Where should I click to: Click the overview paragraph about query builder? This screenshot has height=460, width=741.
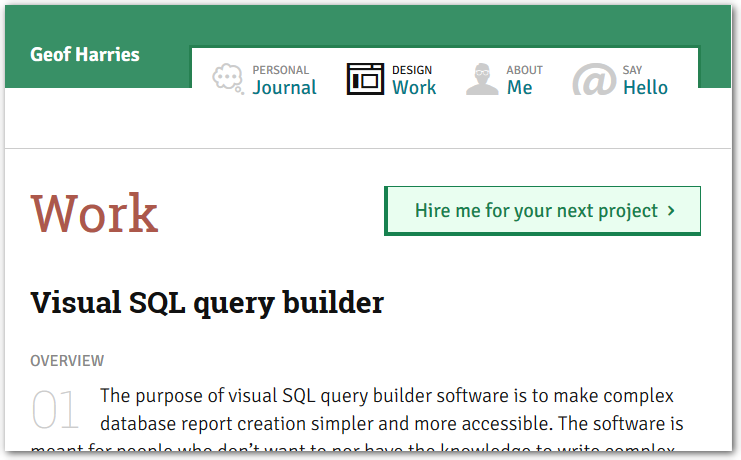click(x=390, y=408)
